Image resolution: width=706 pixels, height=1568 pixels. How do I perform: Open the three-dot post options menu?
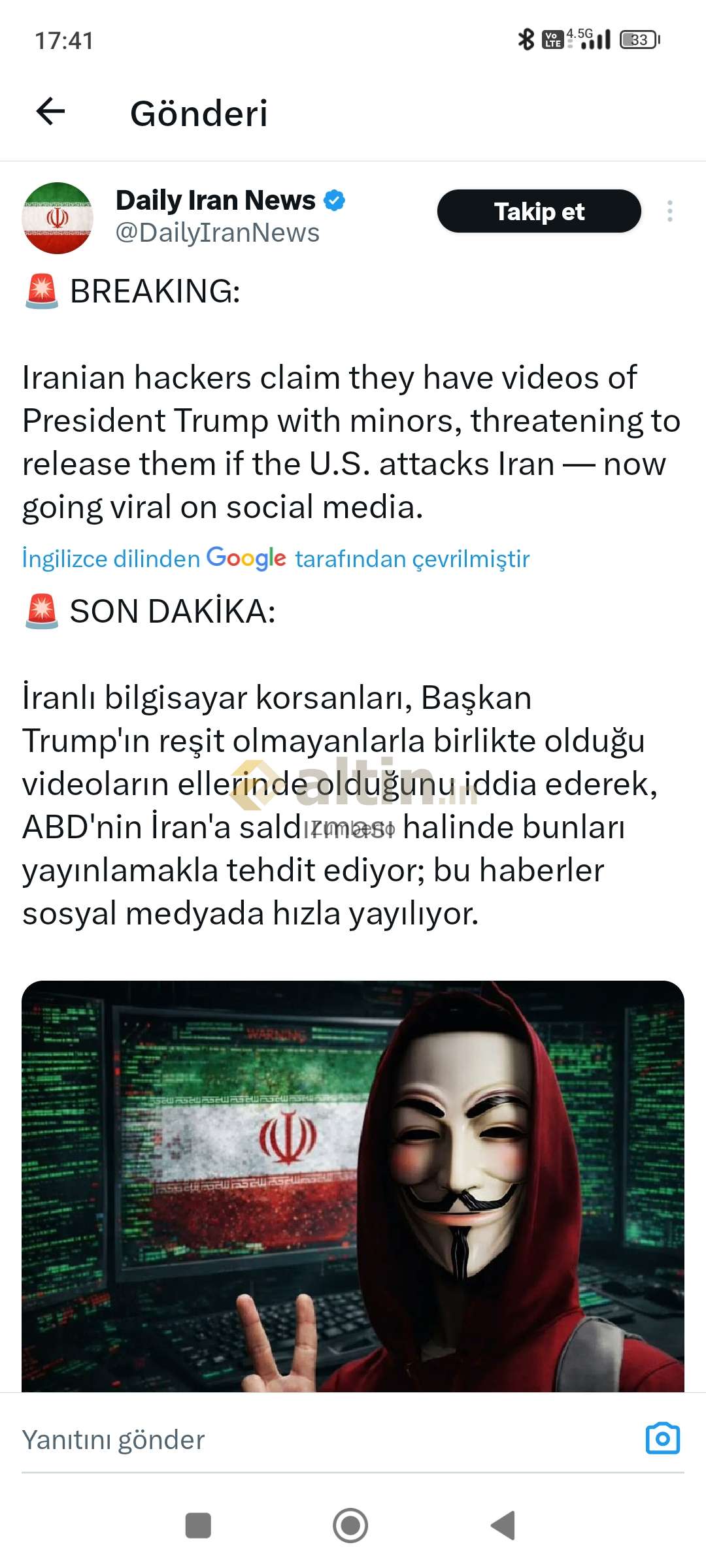point(669,211)
